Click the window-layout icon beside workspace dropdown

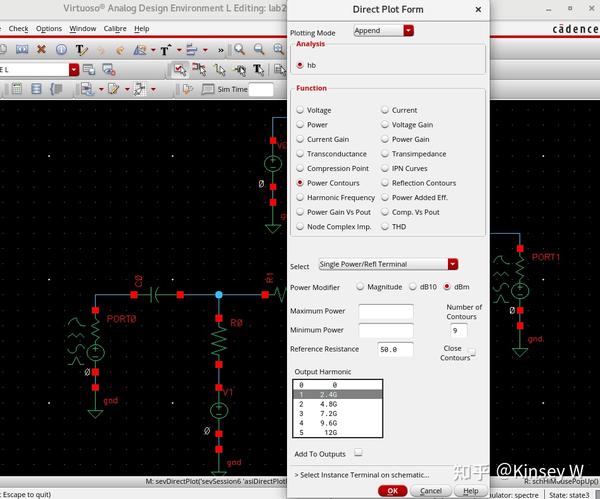(x=89, y=70)
